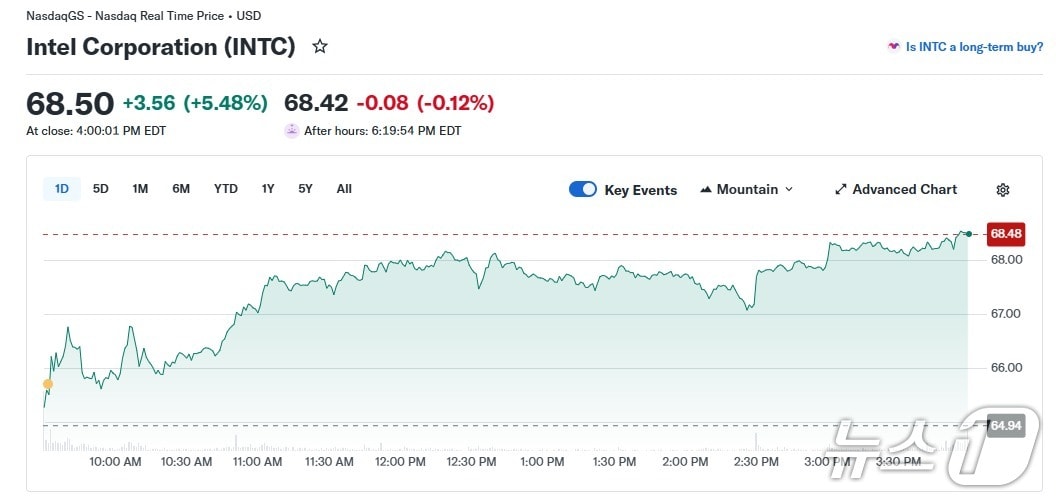Toggle the Key Events switch off
Viewport: 1056px width, 502px height.
(583, 190)
